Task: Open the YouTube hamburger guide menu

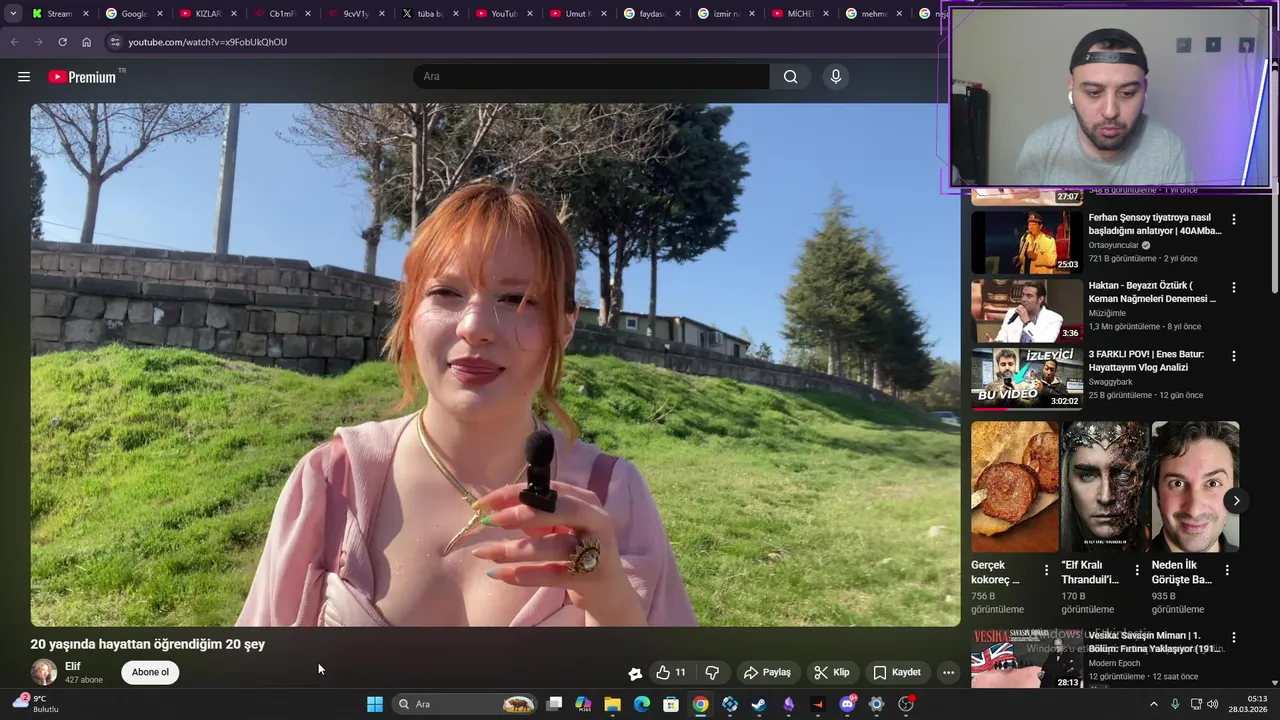Action: point(24,77)
